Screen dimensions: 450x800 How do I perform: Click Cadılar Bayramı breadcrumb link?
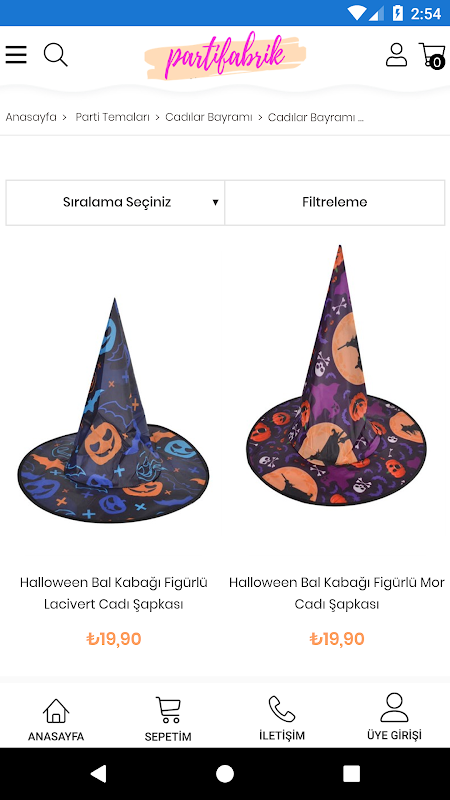tap(209, 117)
